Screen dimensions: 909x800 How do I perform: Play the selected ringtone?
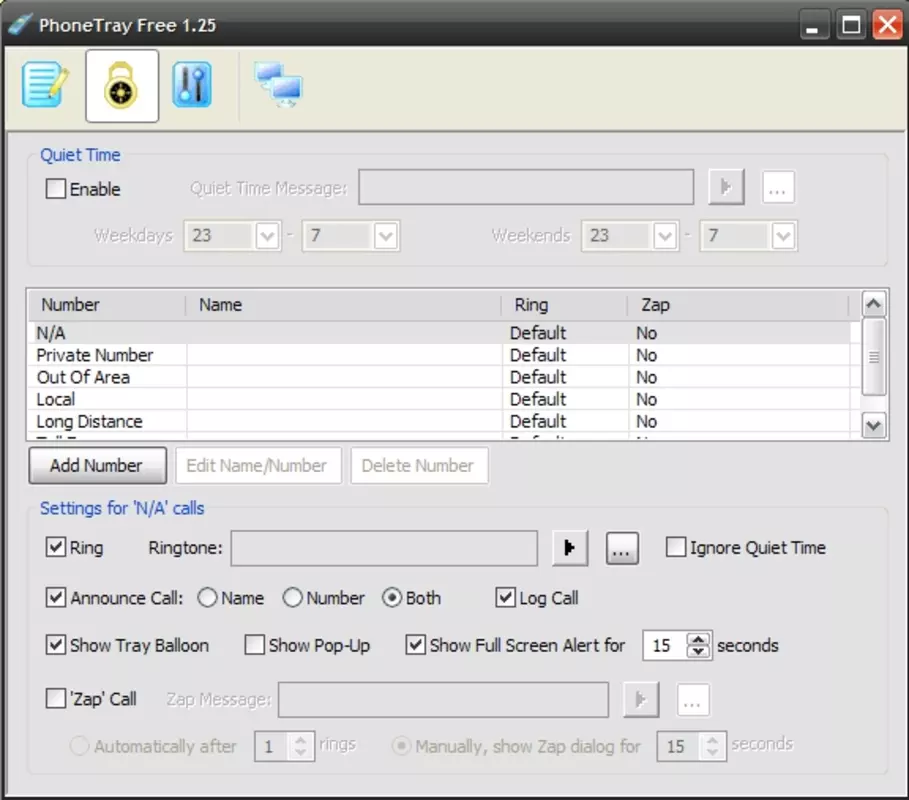(x=570, y=548)
